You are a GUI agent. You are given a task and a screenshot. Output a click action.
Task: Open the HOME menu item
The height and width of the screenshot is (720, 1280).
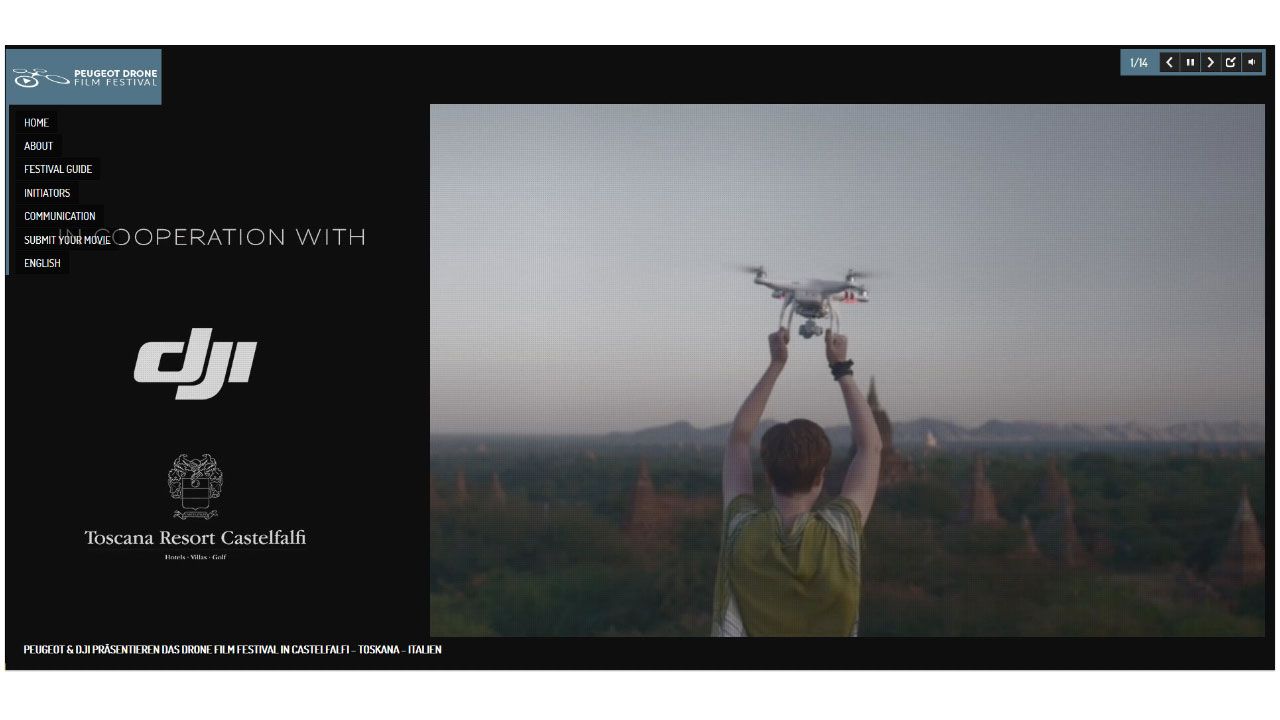point(36,123)
